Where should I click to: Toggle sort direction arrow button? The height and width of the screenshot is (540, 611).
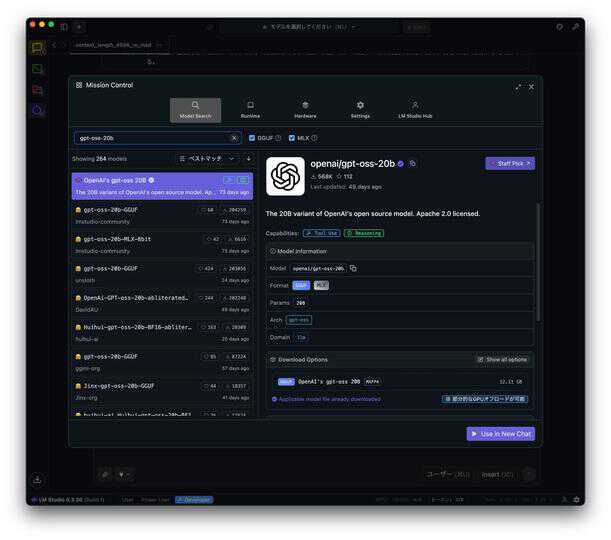click(x=248, y=158)
